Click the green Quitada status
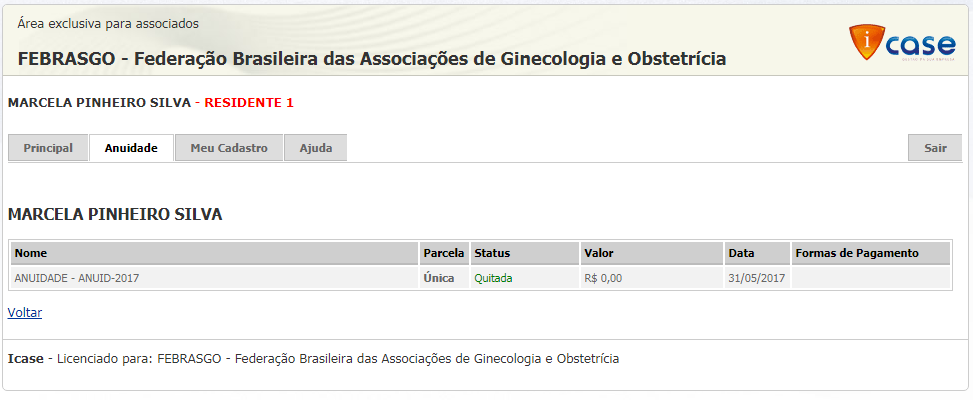The image size is (973, 400). click(x=493, y=278)
